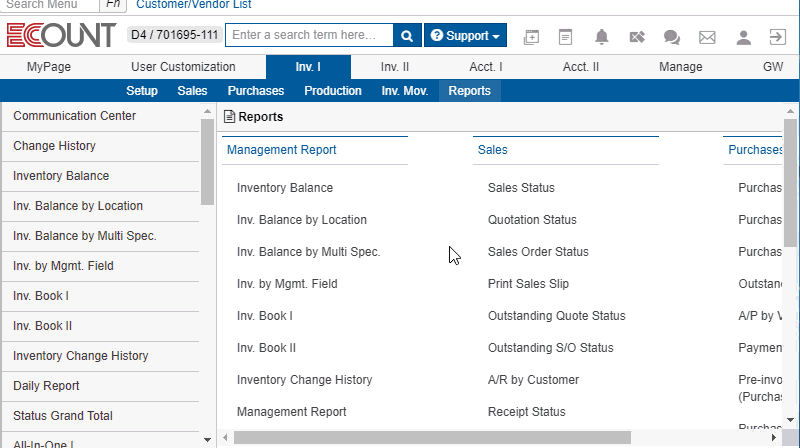This screenshot has height=448, width=800.
Task: Click the ECOUNT logo
Action: click(x=61, y=35)
